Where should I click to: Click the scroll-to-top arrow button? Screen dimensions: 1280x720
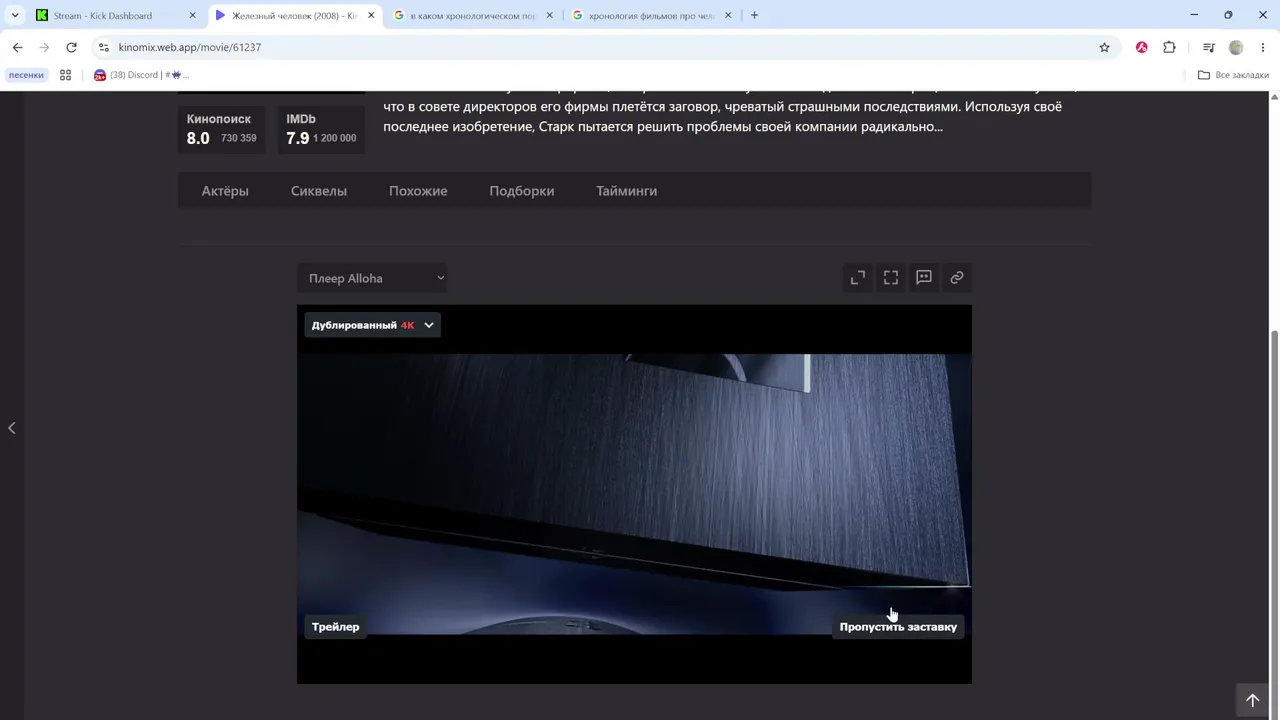pyautogui.click(x=1252, y=700)
